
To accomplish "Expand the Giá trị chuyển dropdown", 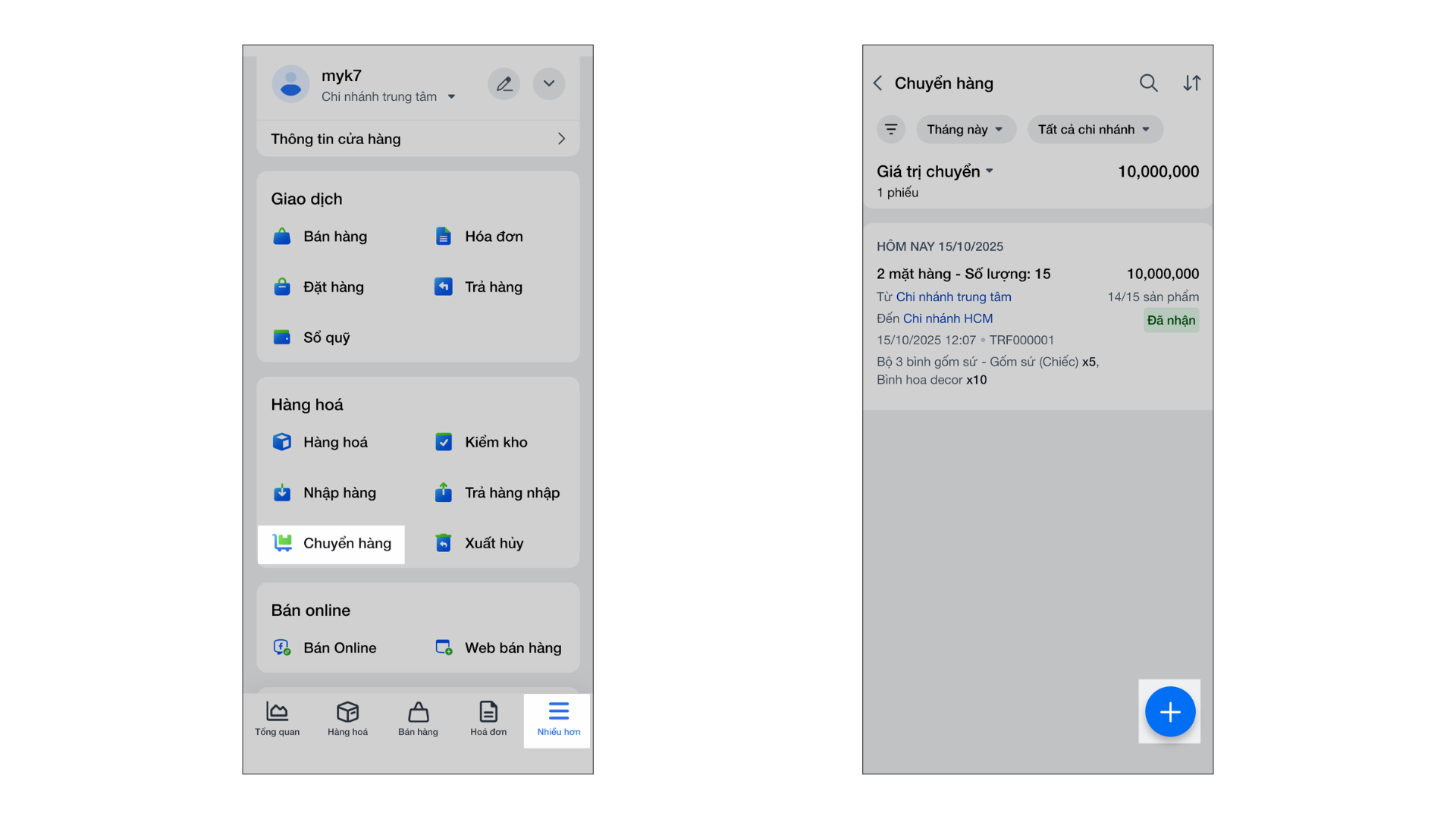I will pos(935,172).
